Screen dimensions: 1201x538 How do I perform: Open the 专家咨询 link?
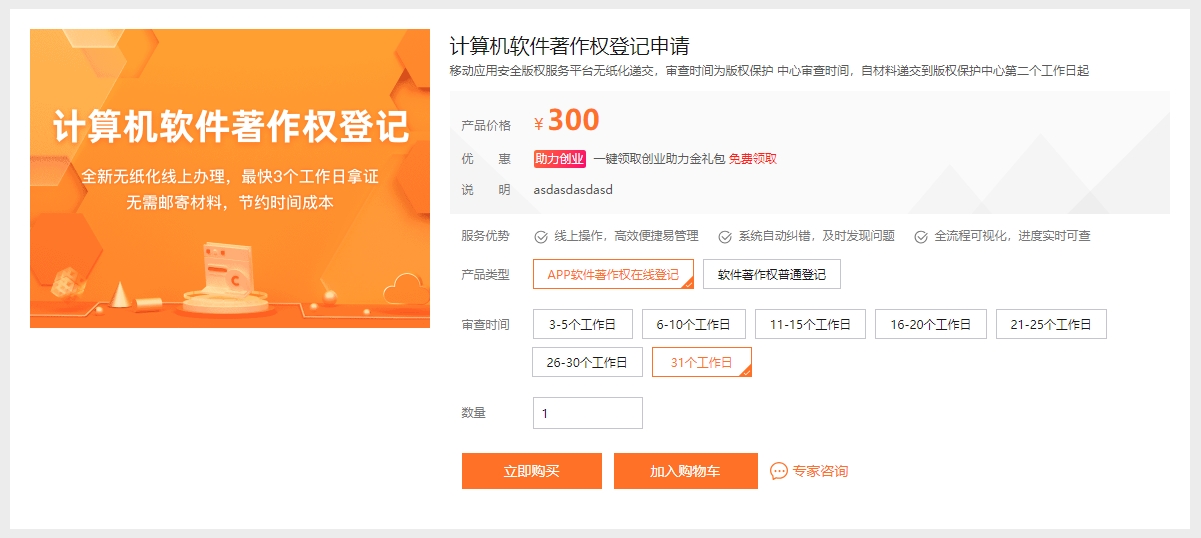click(x=820, y=471)
